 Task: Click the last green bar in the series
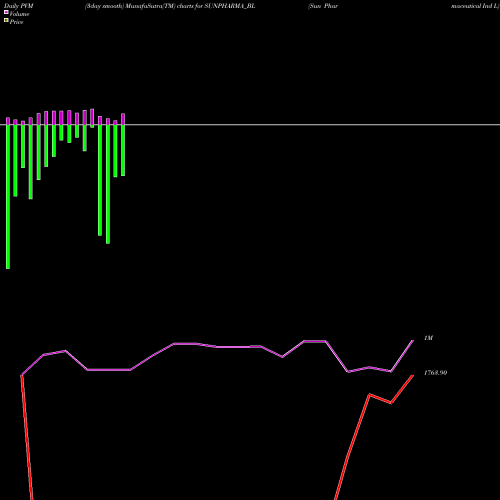(123, 150)
